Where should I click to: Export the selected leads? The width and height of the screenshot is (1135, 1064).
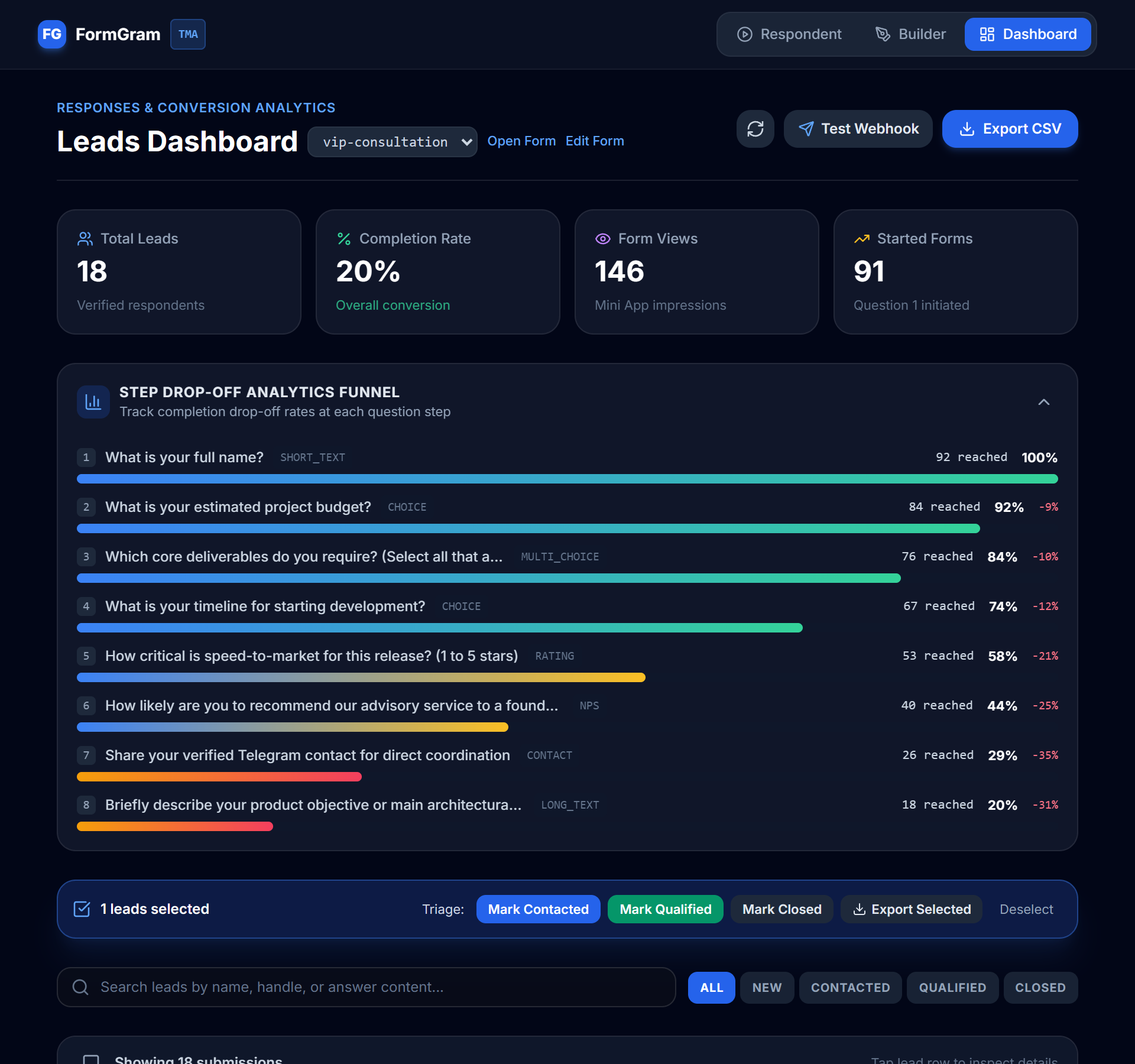pyautogui.click(x=912, y=909)
